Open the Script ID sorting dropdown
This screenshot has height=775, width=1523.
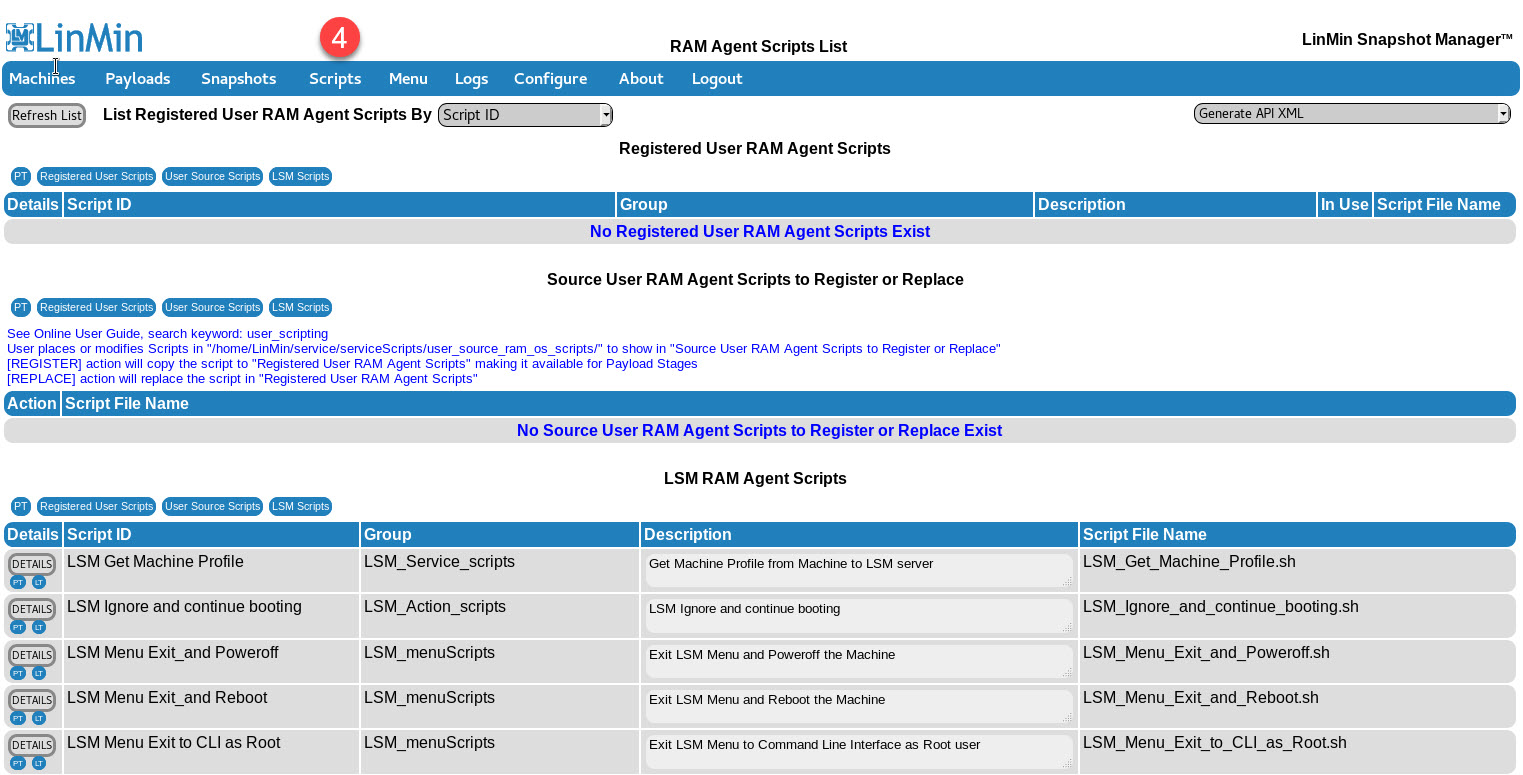pos(525,114)
